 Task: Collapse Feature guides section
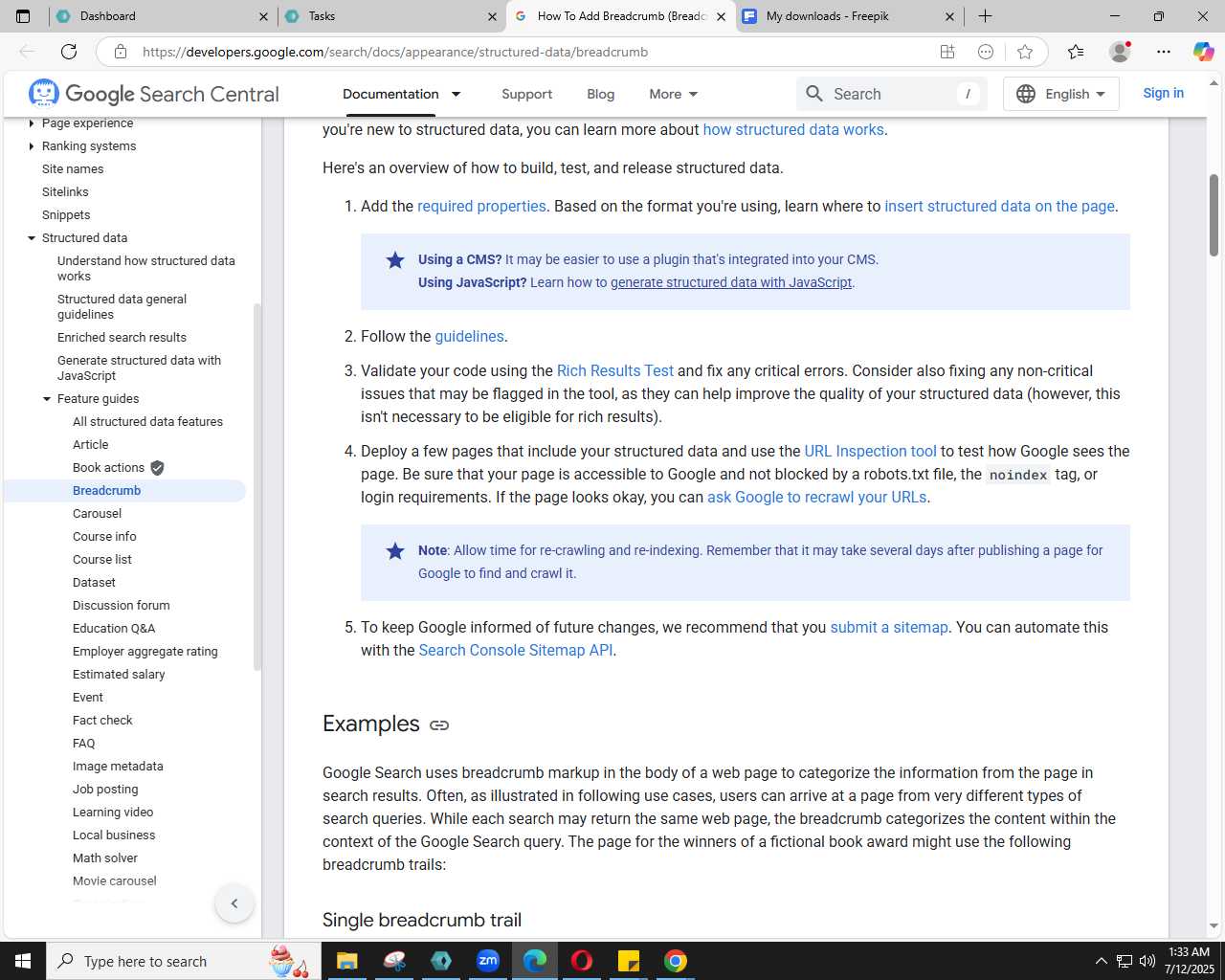pyautogui.click(x=47, y=399)
